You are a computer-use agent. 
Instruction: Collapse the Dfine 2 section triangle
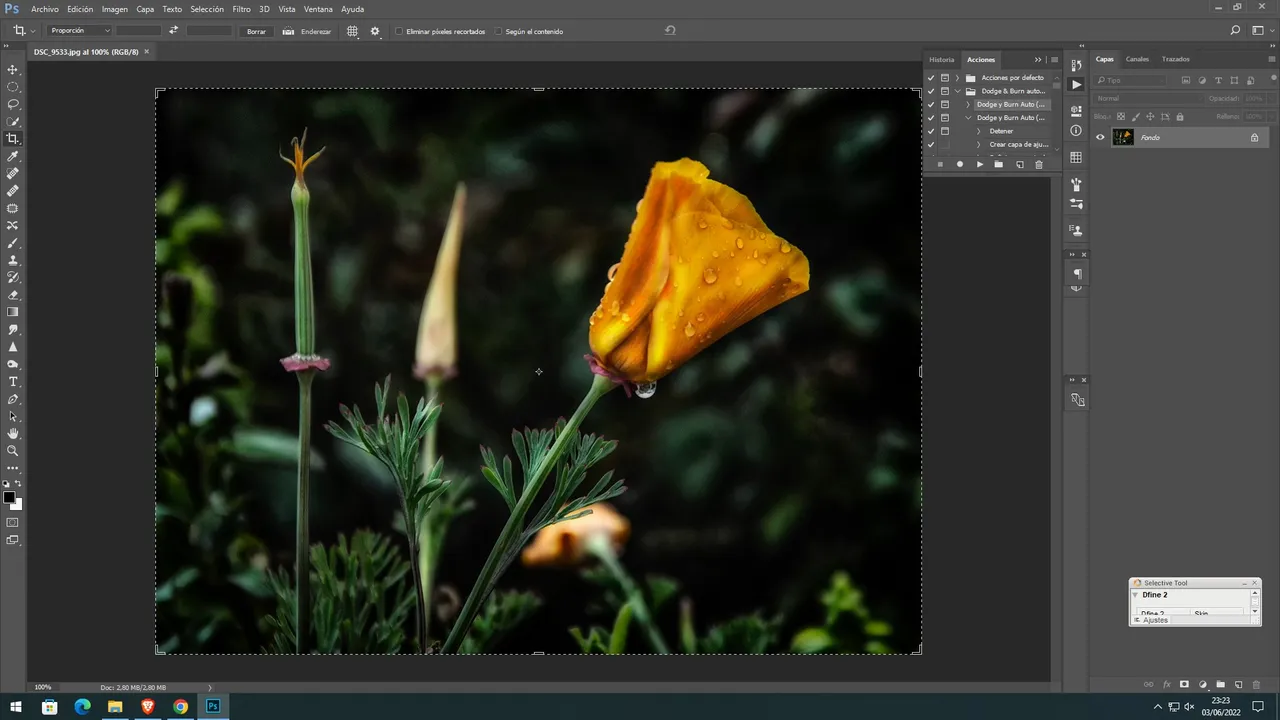1136,595
